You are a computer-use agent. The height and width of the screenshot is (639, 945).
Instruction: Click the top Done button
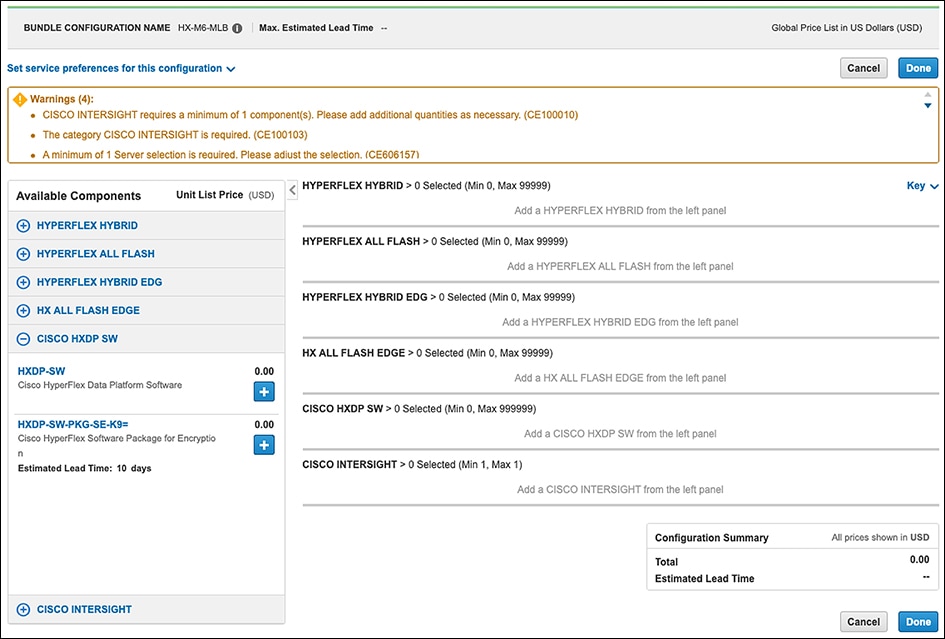click(x=917, y=68)
